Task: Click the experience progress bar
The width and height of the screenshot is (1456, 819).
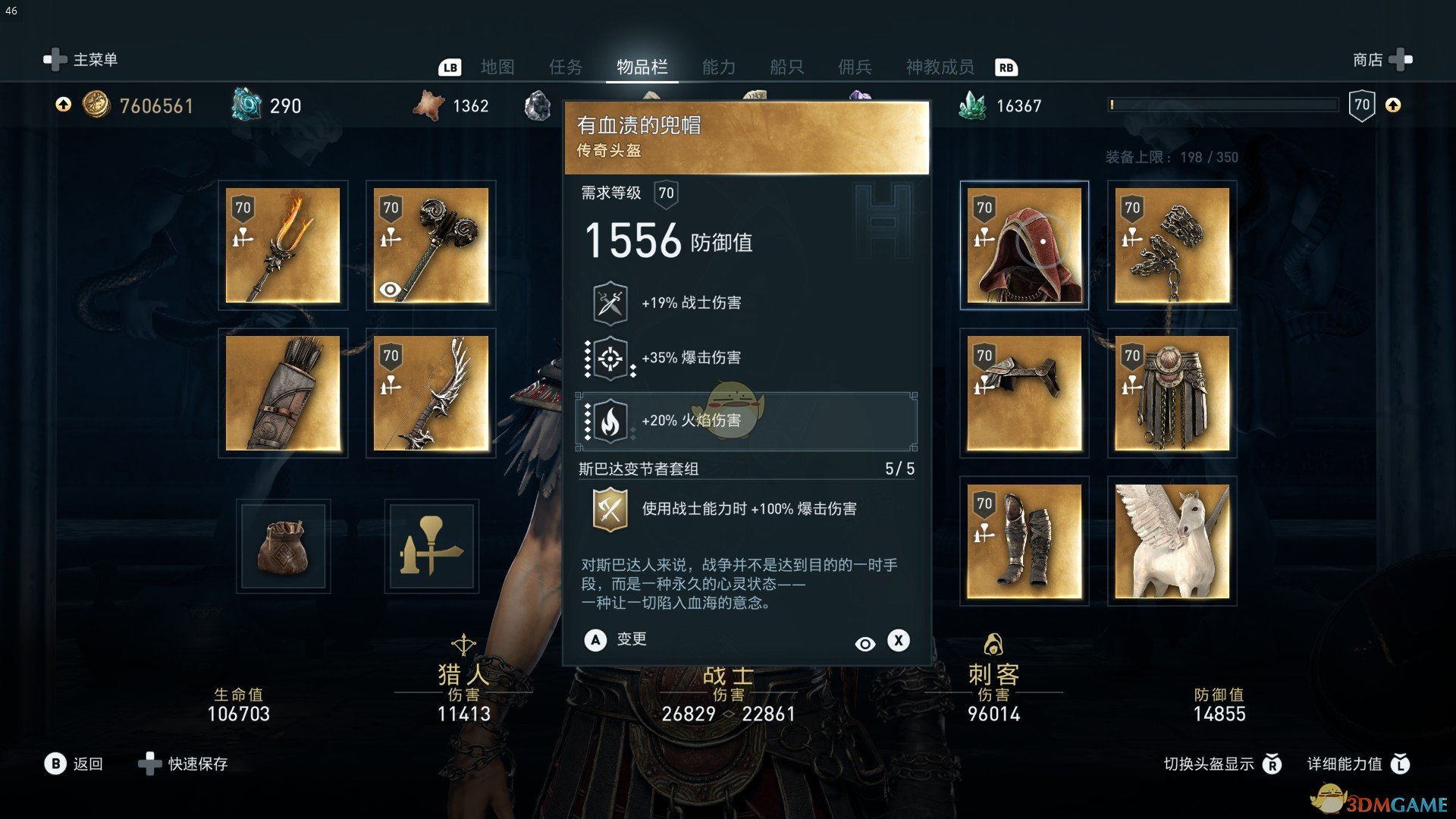Action: pos(1223,105)
